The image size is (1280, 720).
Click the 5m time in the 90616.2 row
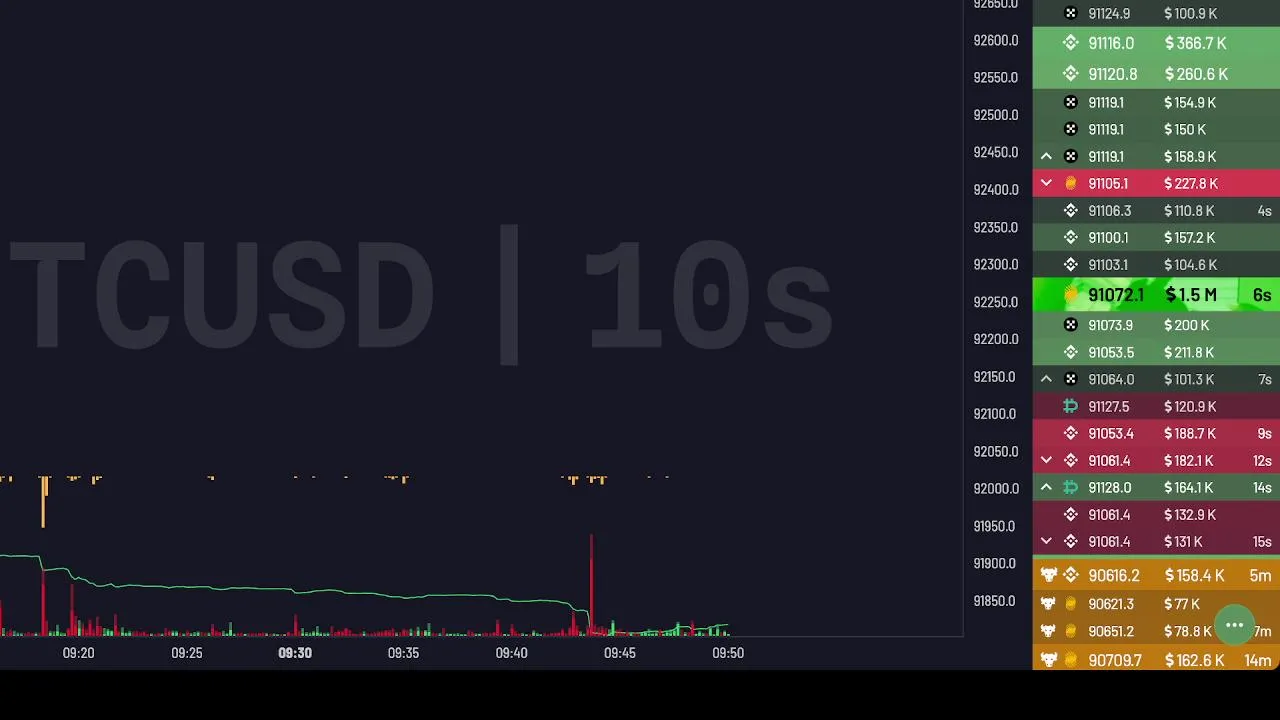tap(1260, 576)
